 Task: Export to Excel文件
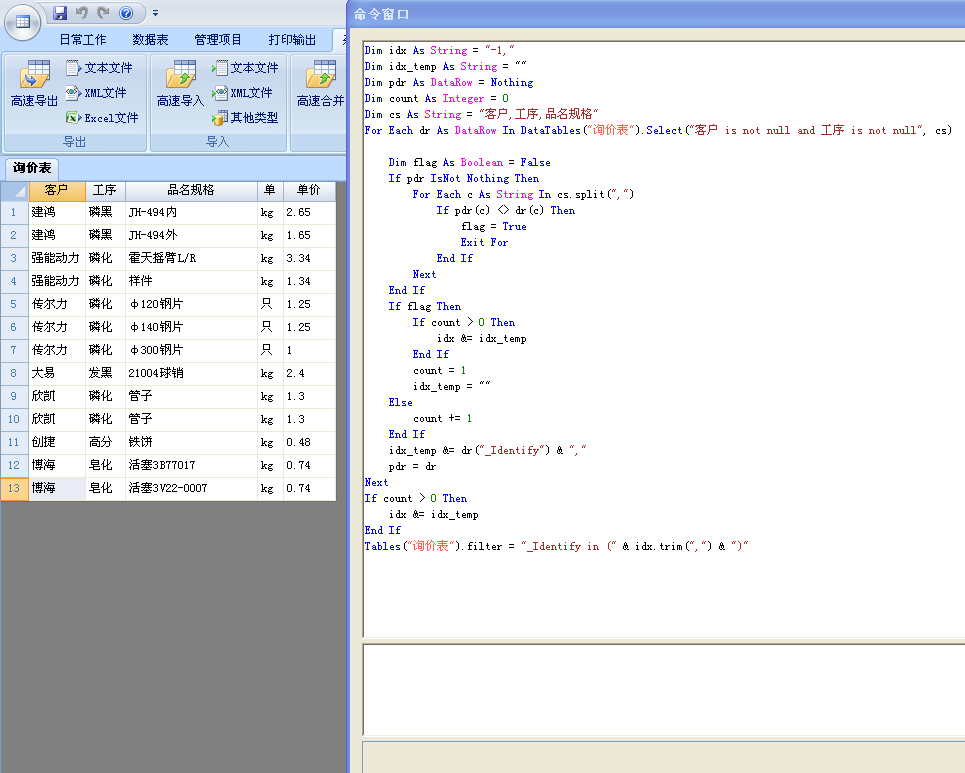(102, 118)
